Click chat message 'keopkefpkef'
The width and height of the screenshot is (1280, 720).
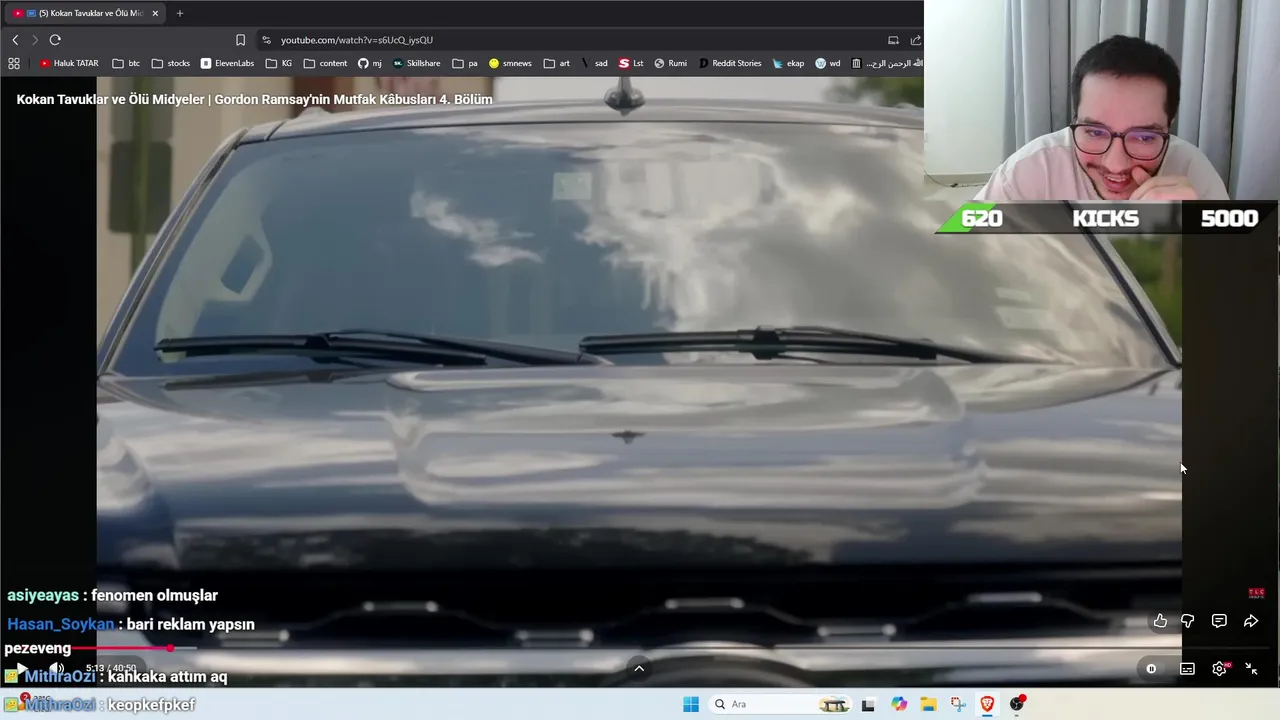tap(151, 705)
